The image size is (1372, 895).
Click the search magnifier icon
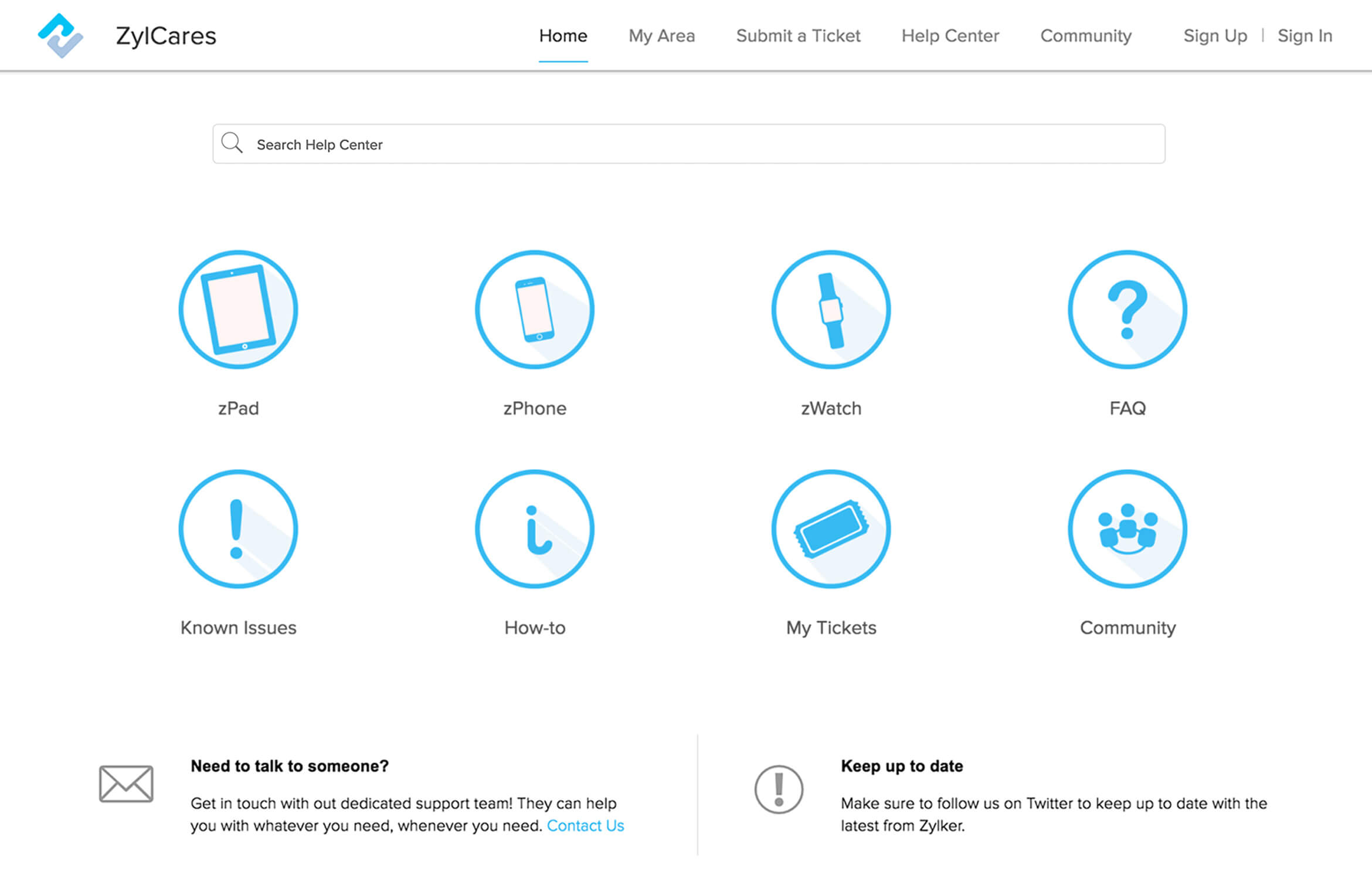pyautogui.click(x=232, y=143)
